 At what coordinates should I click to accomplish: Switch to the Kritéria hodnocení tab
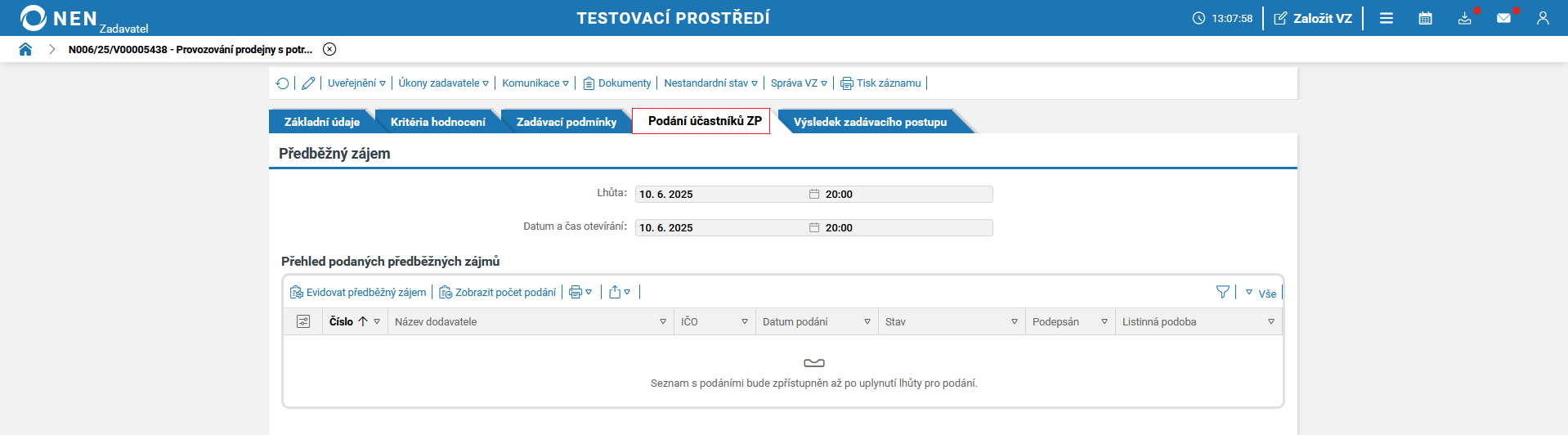438,122
